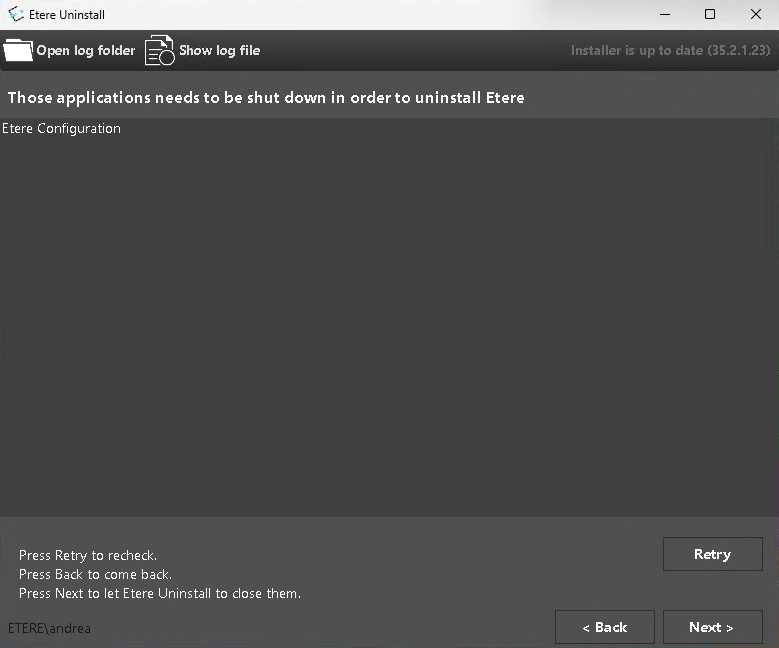Click the folder icon for Open log folder

(18, 50)
